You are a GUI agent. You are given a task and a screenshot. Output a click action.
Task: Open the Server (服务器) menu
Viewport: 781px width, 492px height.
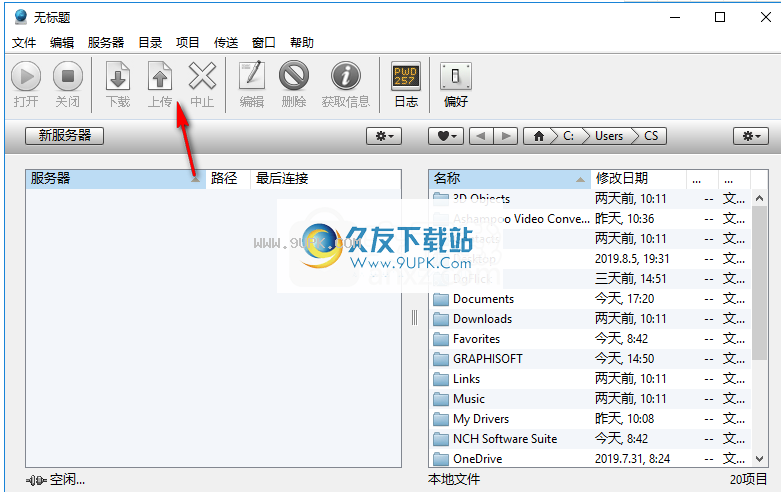pyautogui.click(x=106, y=43)
